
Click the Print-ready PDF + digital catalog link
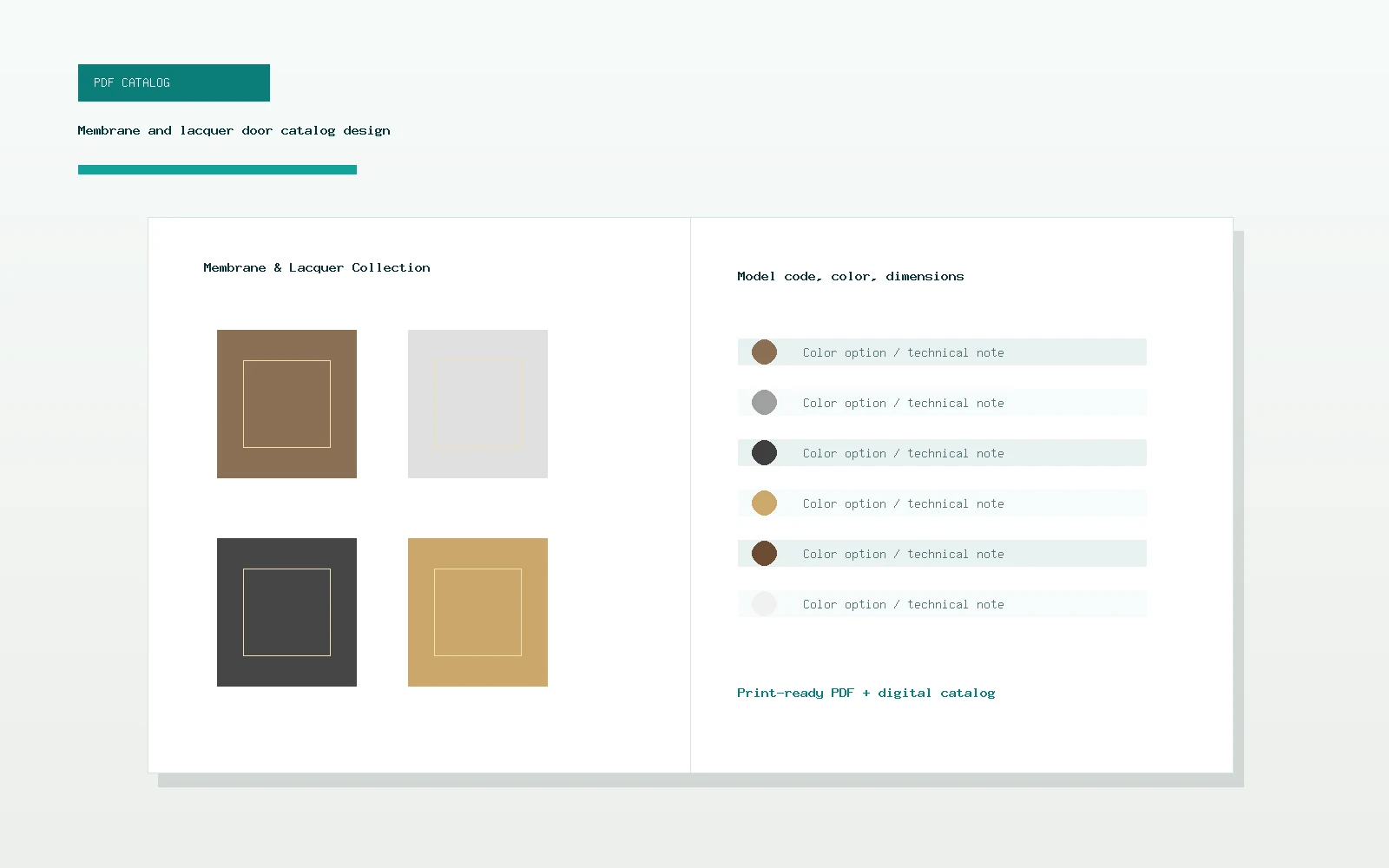(x=866, y=693)
